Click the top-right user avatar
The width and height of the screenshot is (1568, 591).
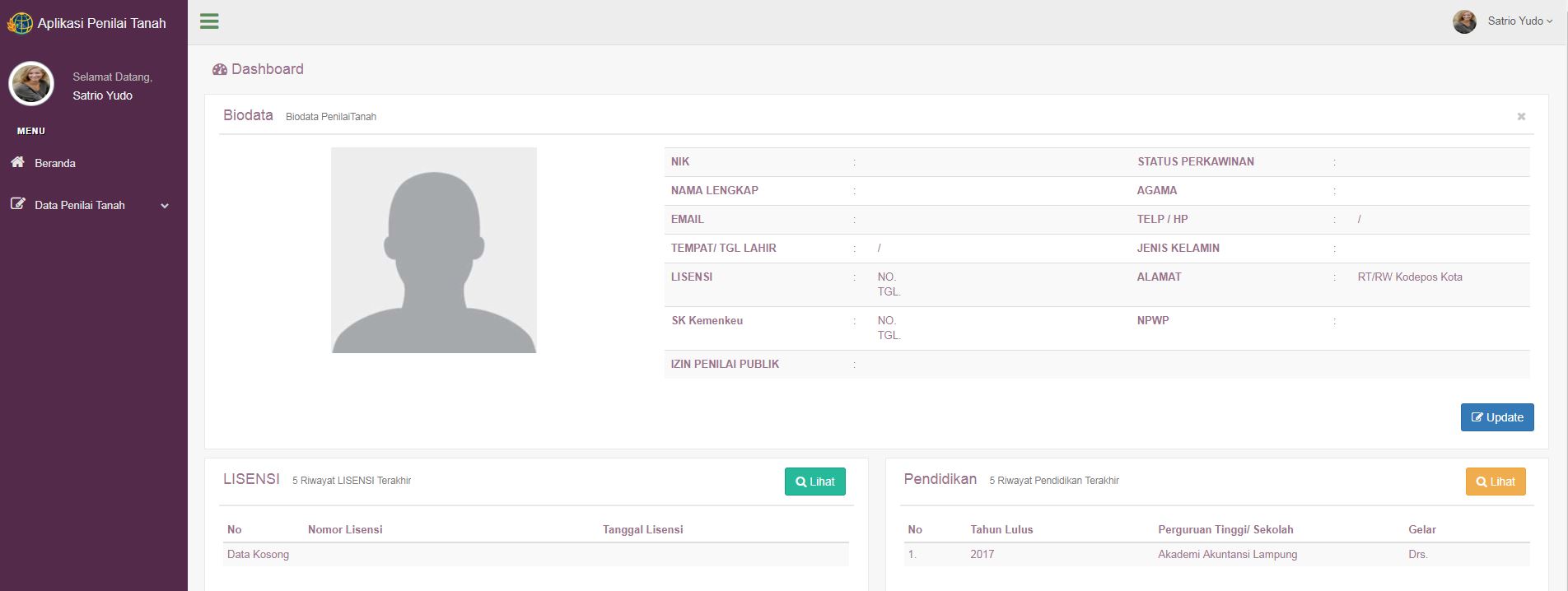click(x=1464, y=21)
